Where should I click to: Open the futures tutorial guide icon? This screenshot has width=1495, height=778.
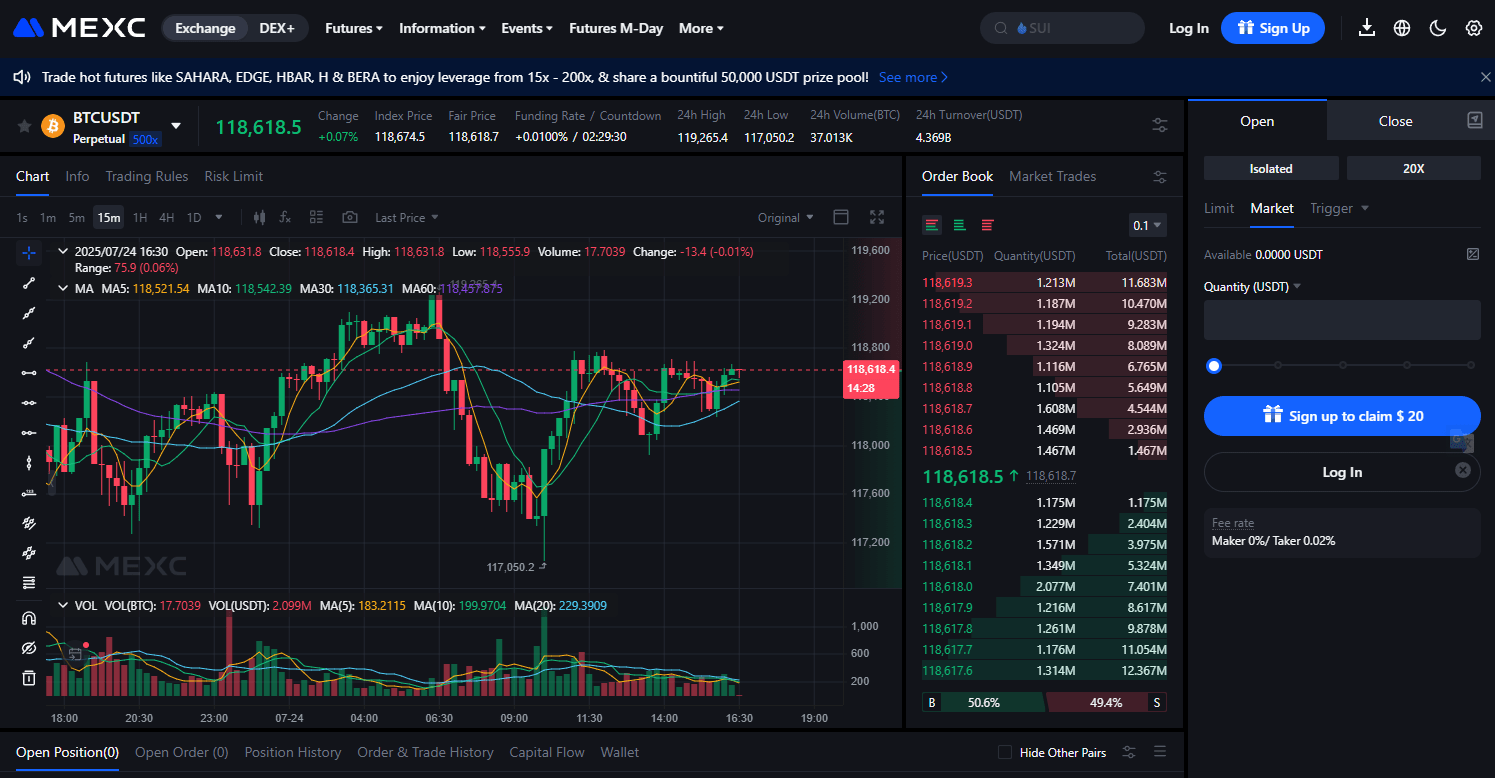click(1475, 120)
